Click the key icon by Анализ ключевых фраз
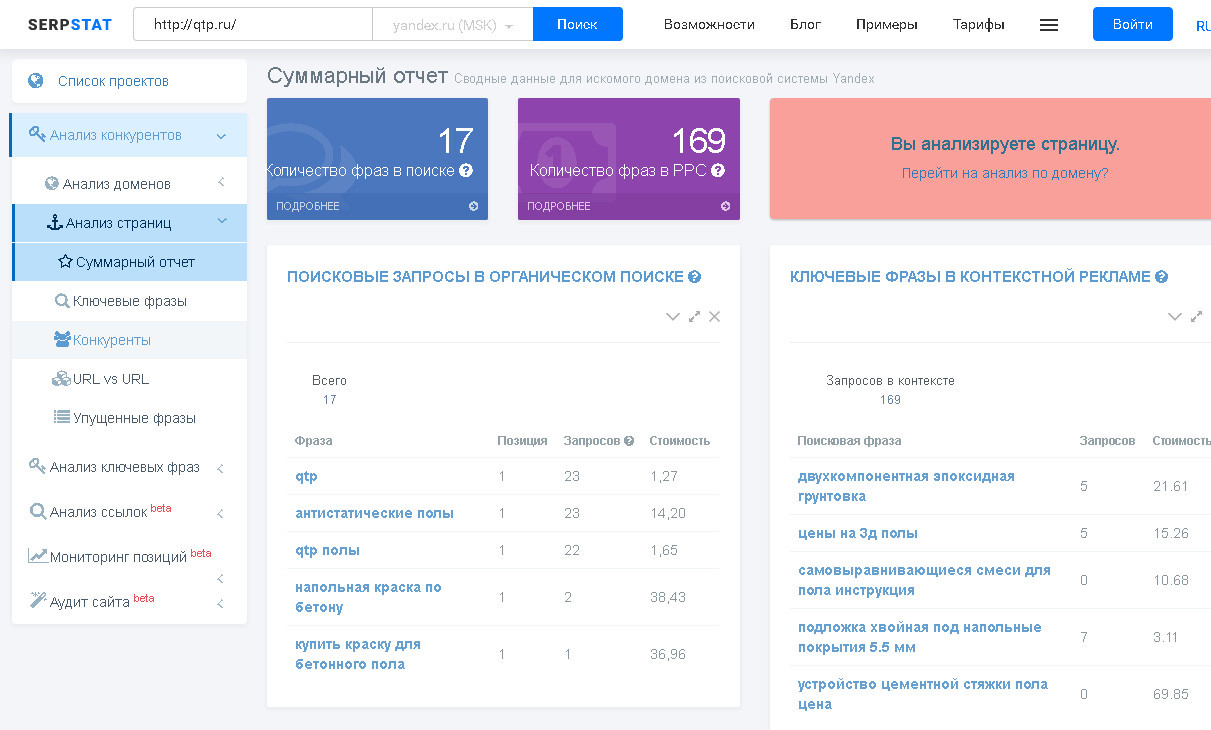 38,467
